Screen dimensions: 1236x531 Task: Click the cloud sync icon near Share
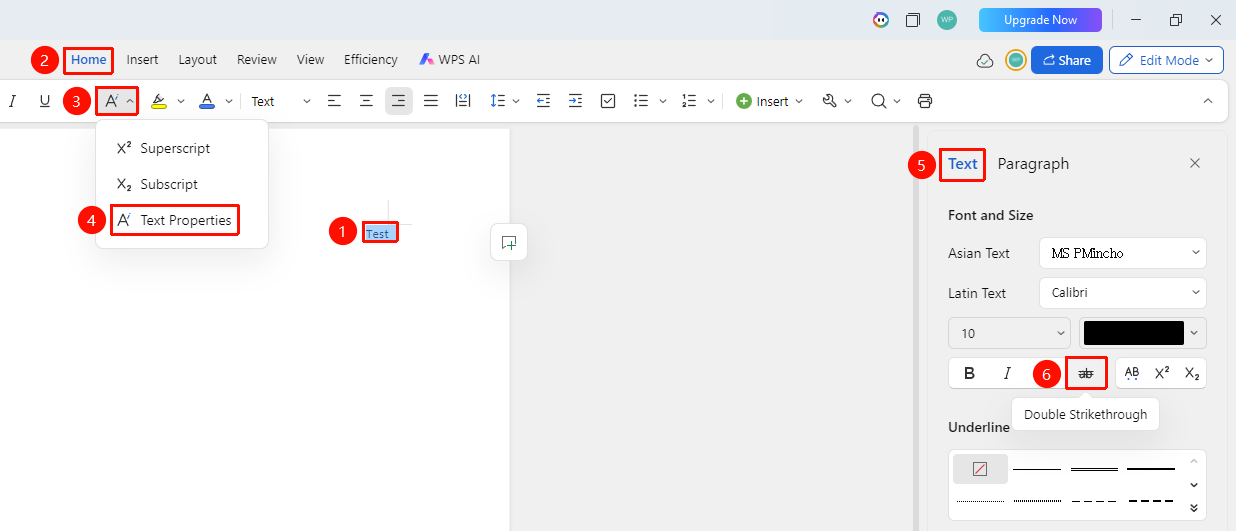pyautogui.click(x=985, y=60)
